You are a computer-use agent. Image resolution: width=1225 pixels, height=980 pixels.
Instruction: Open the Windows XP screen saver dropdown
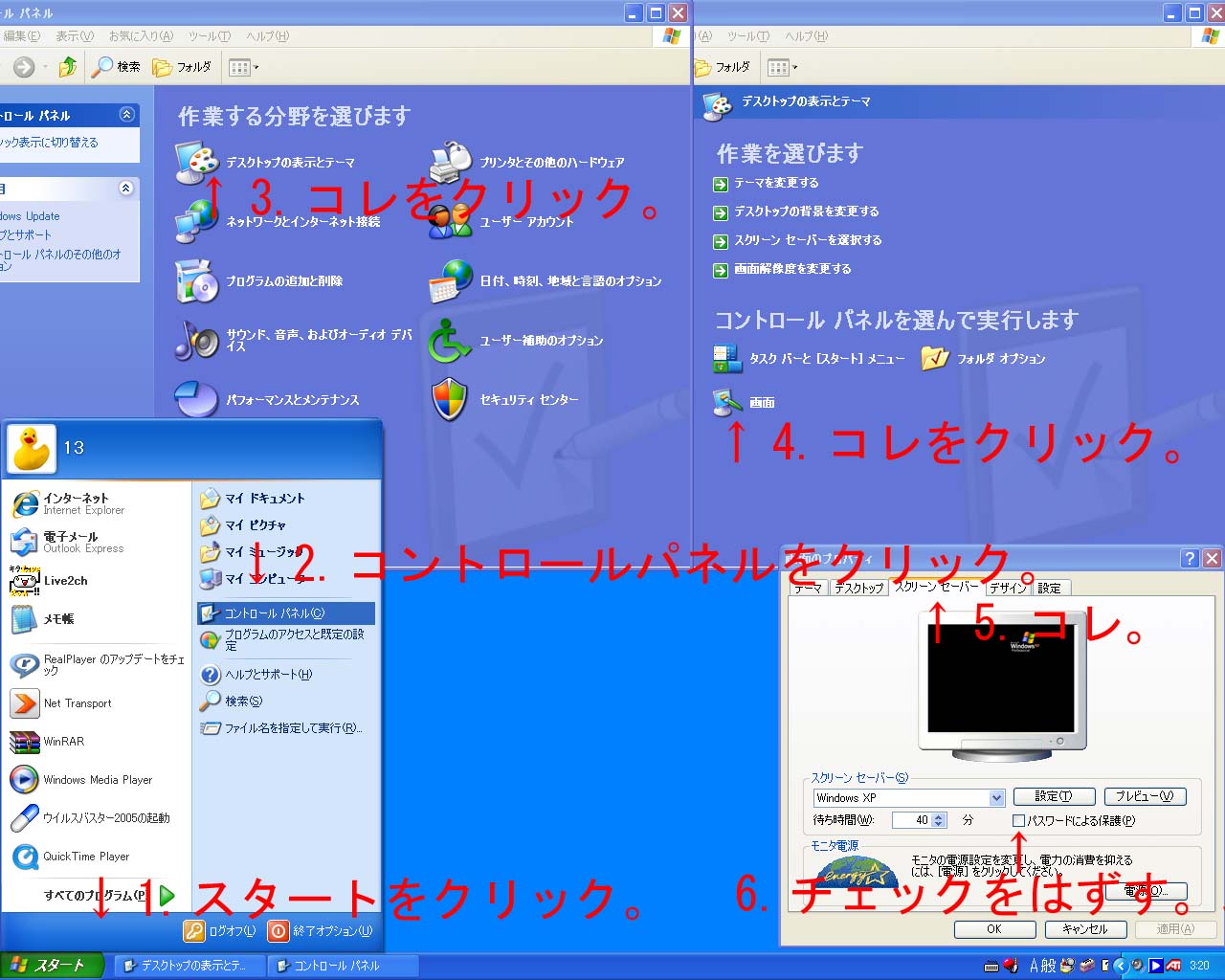tap(996, 798)
